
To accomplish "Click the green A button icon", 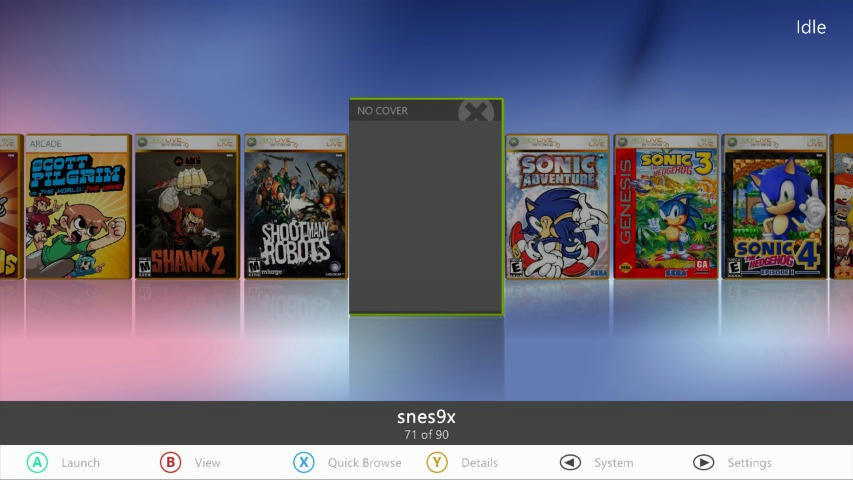I will coord(37,463).
